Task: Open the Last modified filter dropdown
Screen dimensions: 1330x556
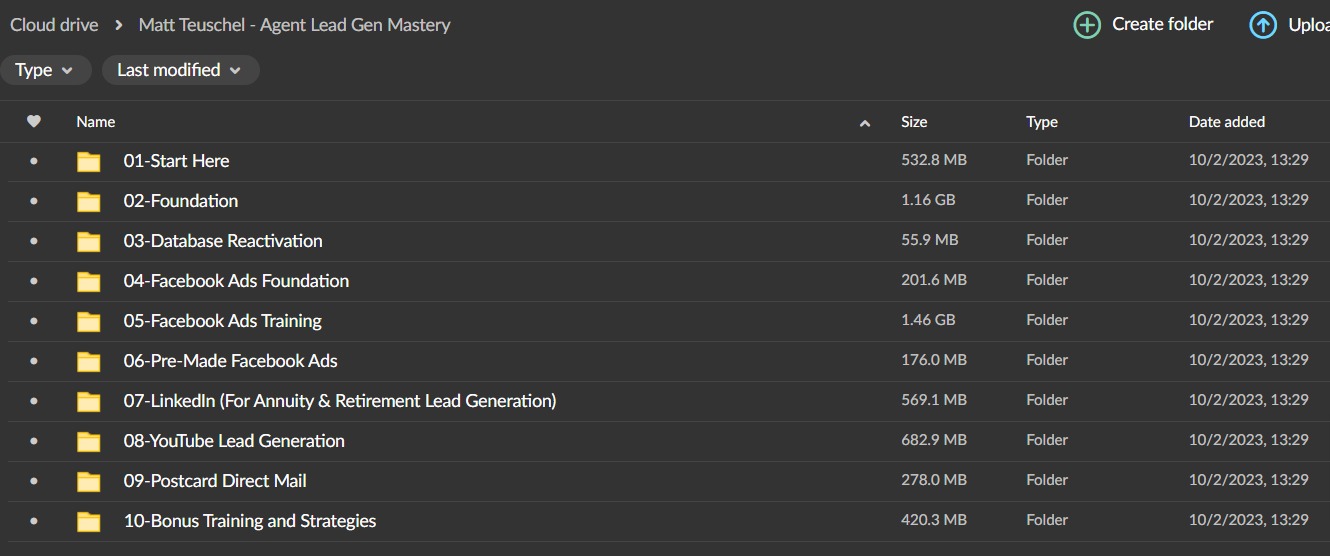Action: [180, 70]
